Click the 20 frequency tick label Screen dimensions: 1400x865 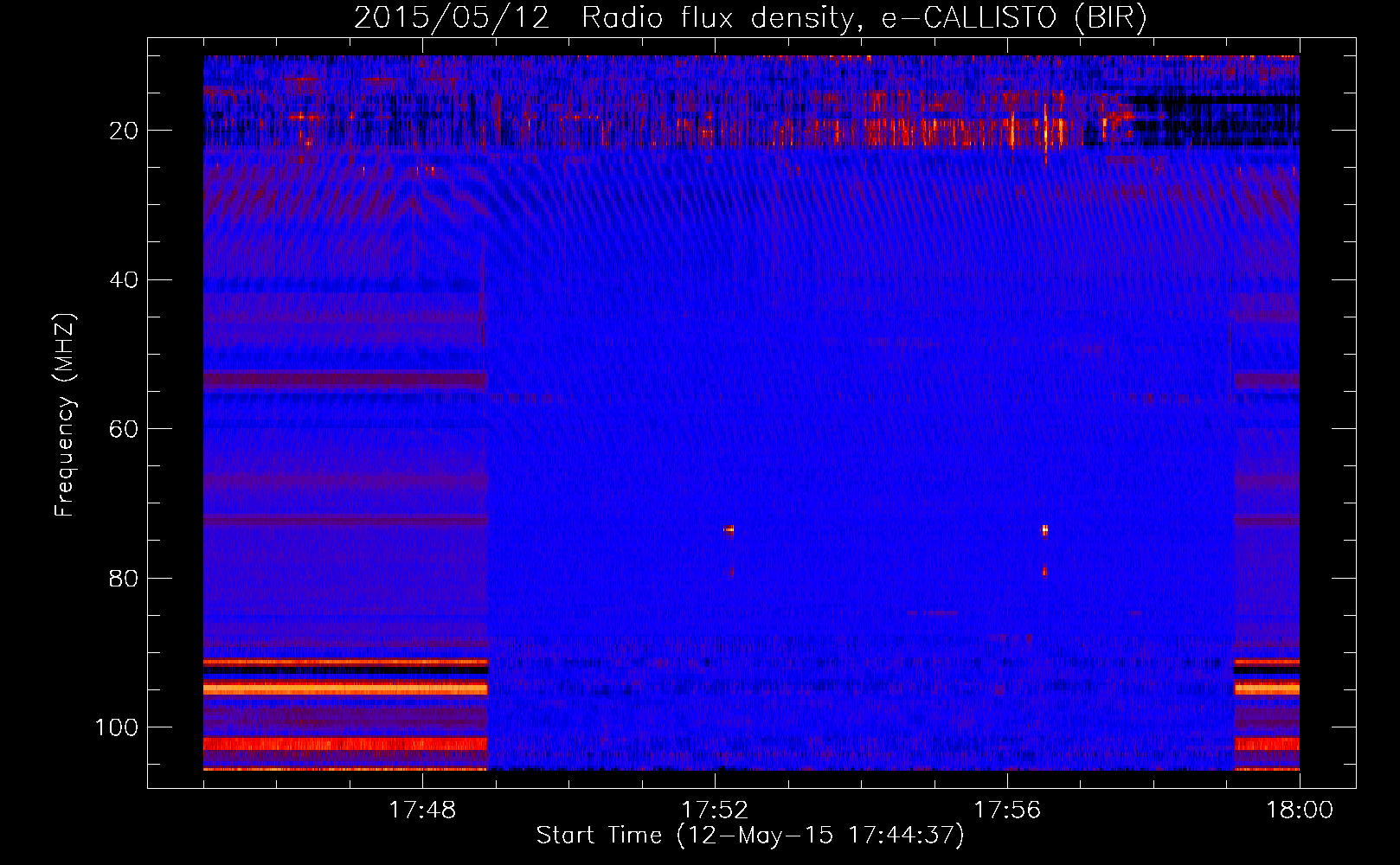(x=124, y=131)
